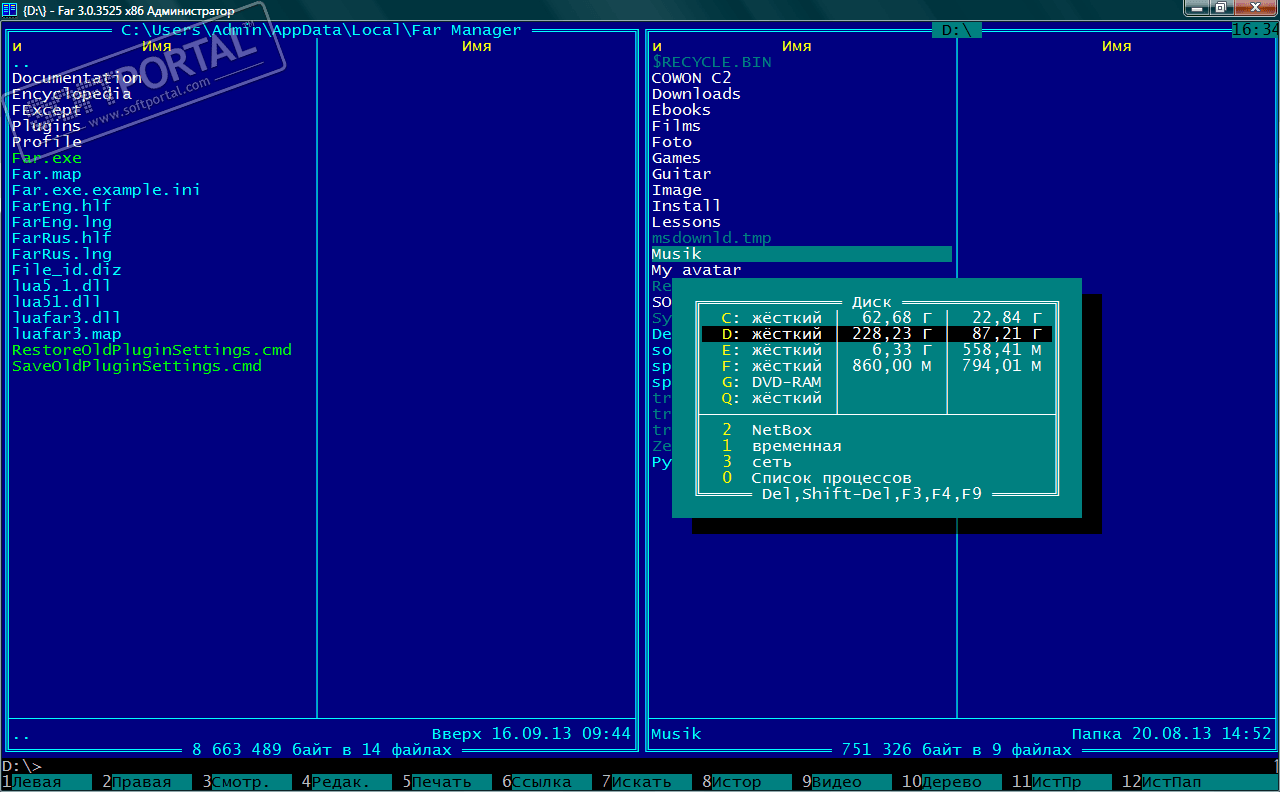
Task: Select RestoreOldPluginSettings.cmd file
Action: [x=152, y=350]
